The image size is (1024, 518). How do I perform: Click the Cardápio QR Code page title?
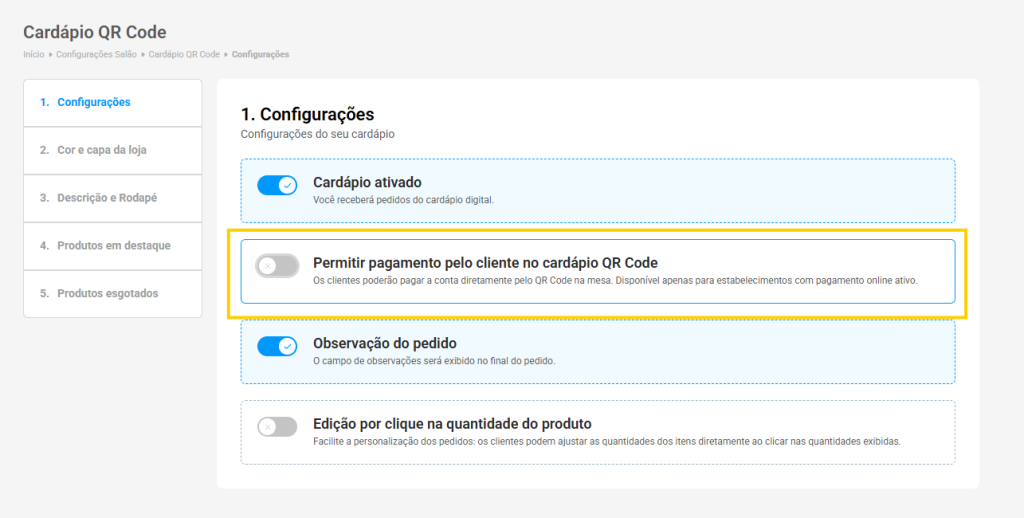95,33
